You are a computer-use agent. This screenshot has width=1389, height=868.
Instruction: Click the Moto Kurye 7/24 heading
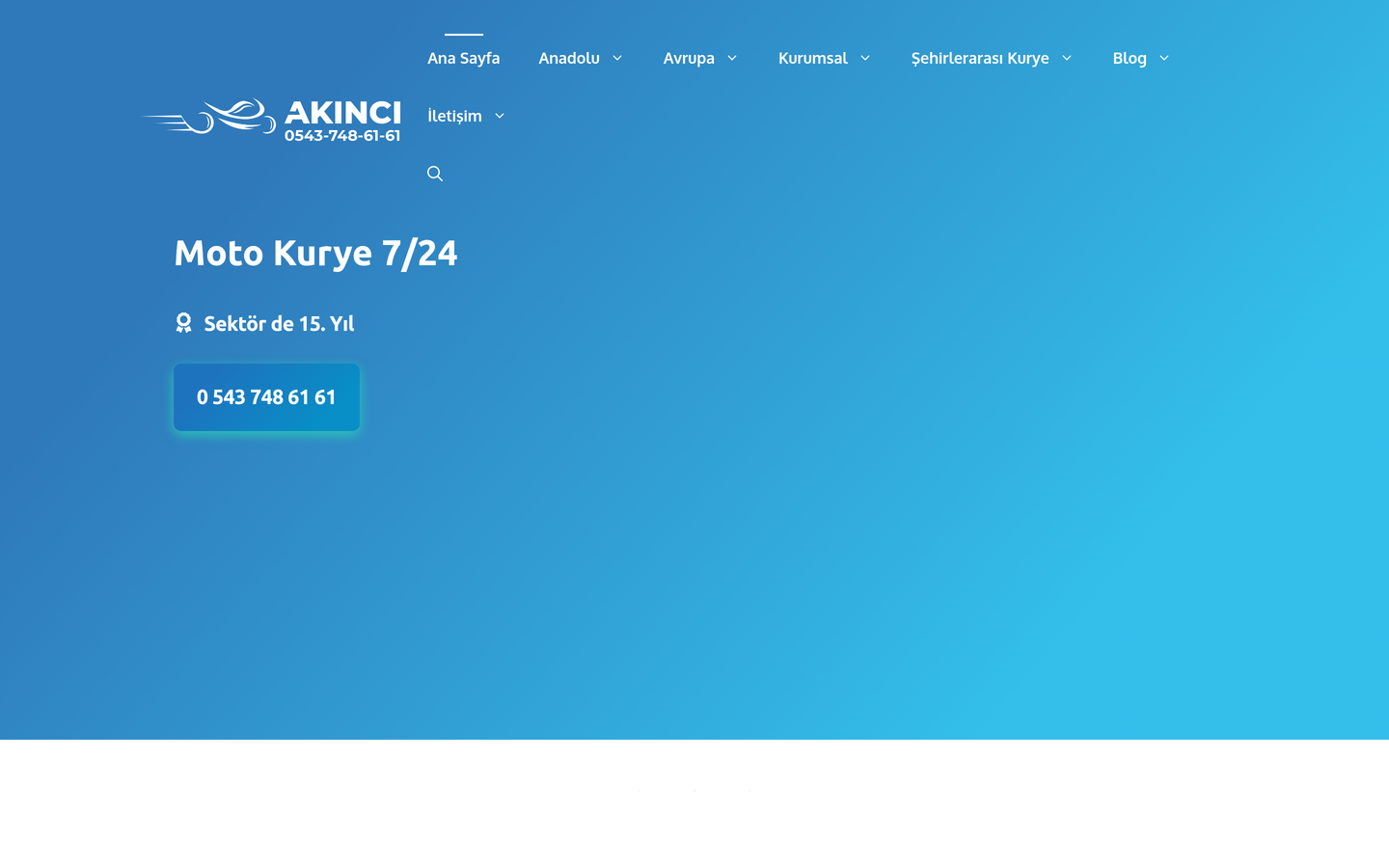[315, 253]
